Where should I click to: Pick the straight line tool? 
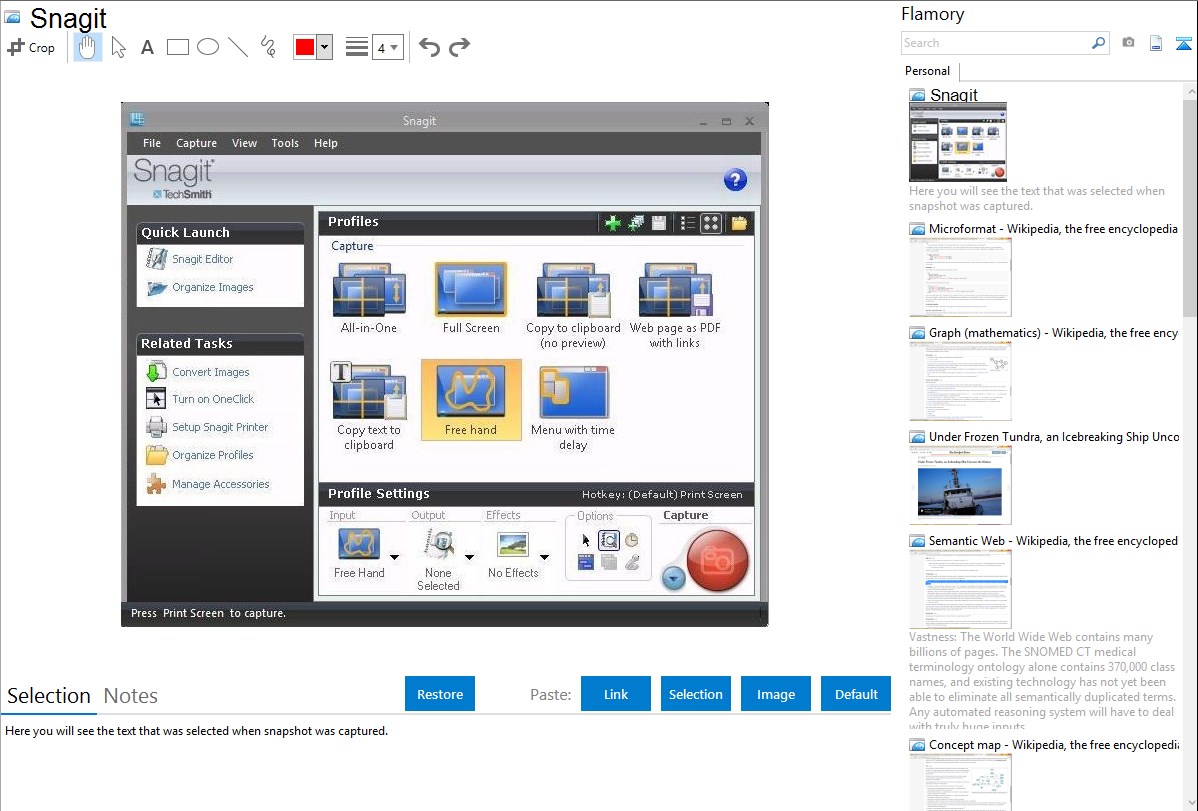click(x=238, y=47)
